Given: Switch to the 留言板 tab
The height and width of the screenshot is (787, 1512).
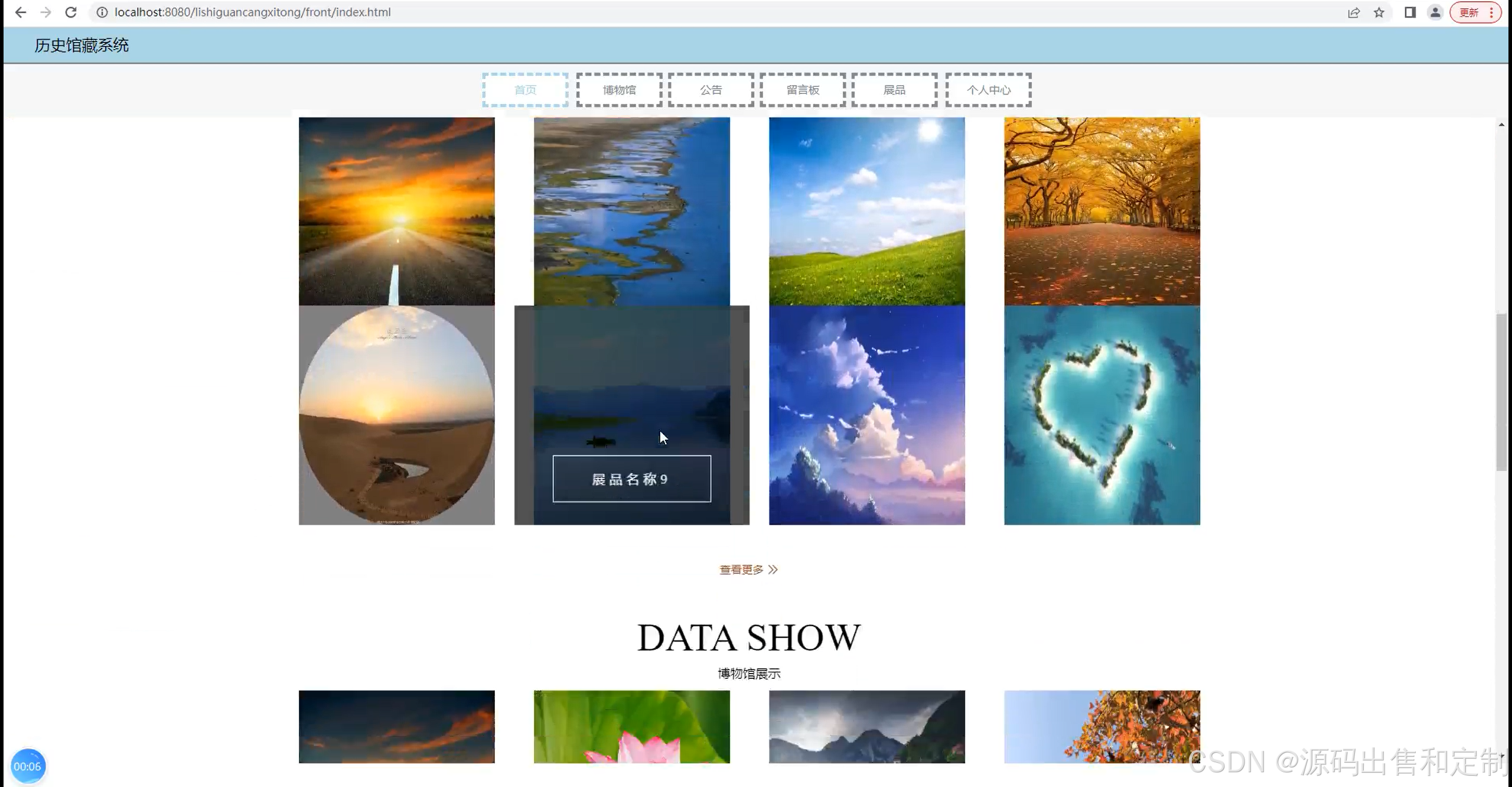Looking at the screenshot, I should (x=803, y=90).
